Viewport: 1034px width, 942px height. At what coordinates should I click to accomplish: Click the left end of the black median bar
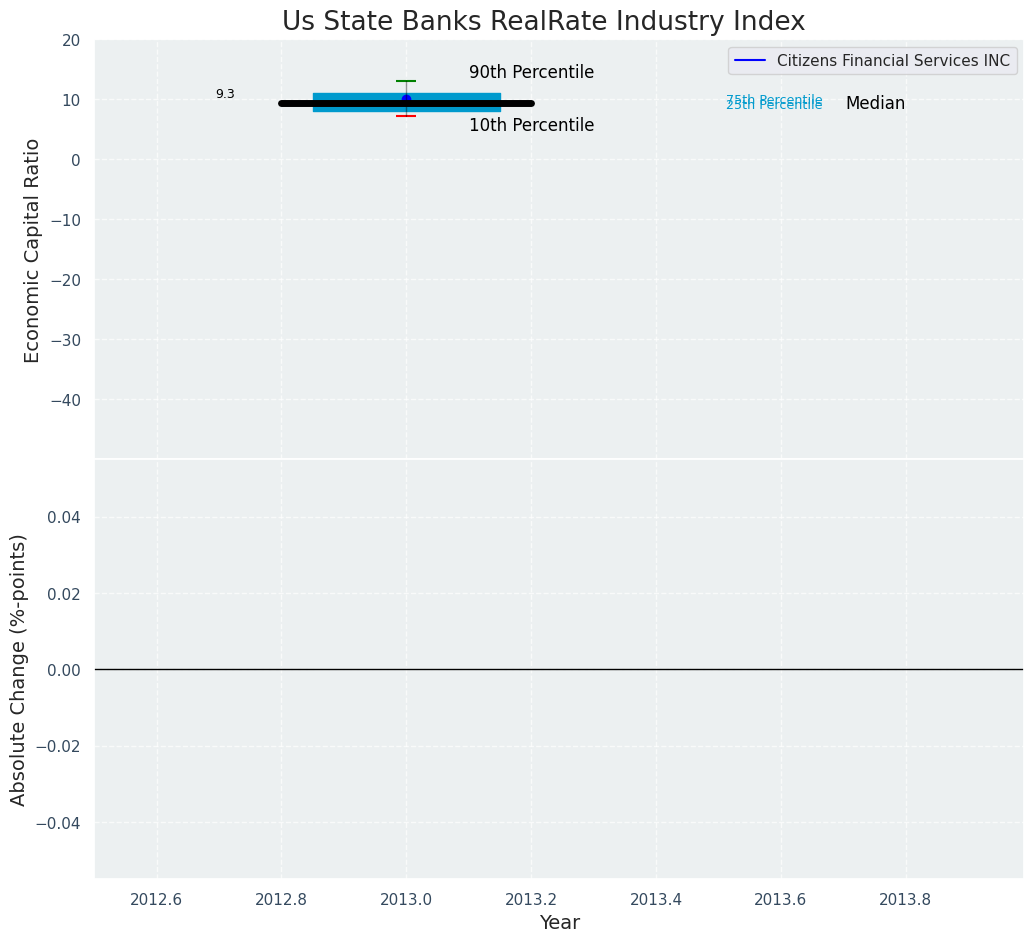(284, 103)
